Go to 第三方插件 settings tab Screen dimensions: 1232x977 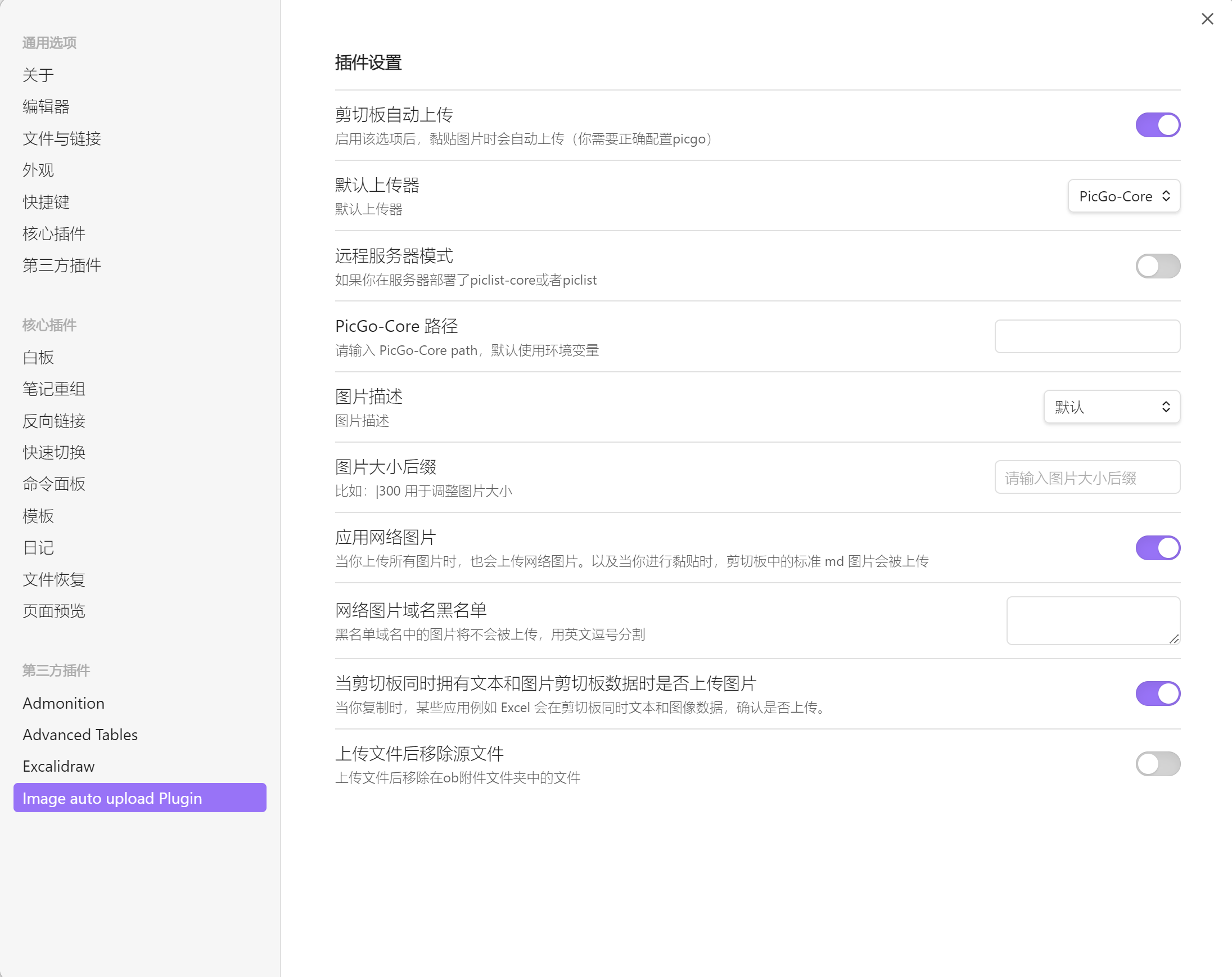tap(62, 265)
